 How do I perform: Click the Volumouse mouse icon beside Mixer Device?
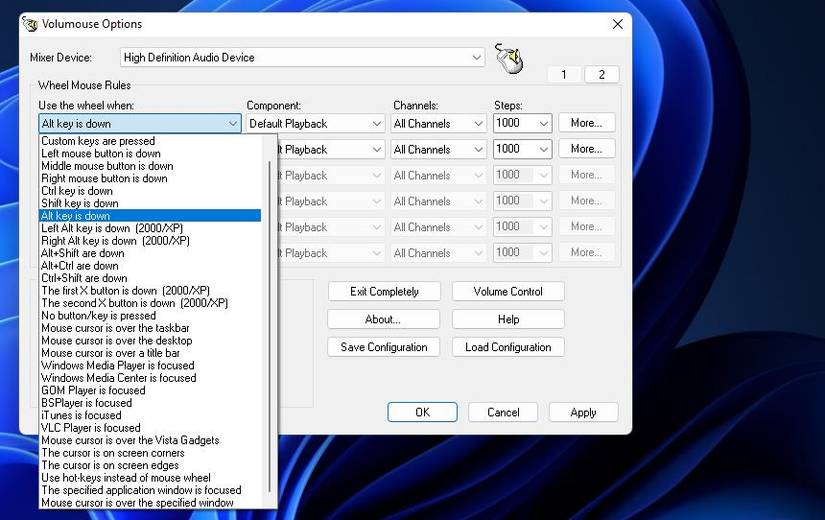(509, 58)
